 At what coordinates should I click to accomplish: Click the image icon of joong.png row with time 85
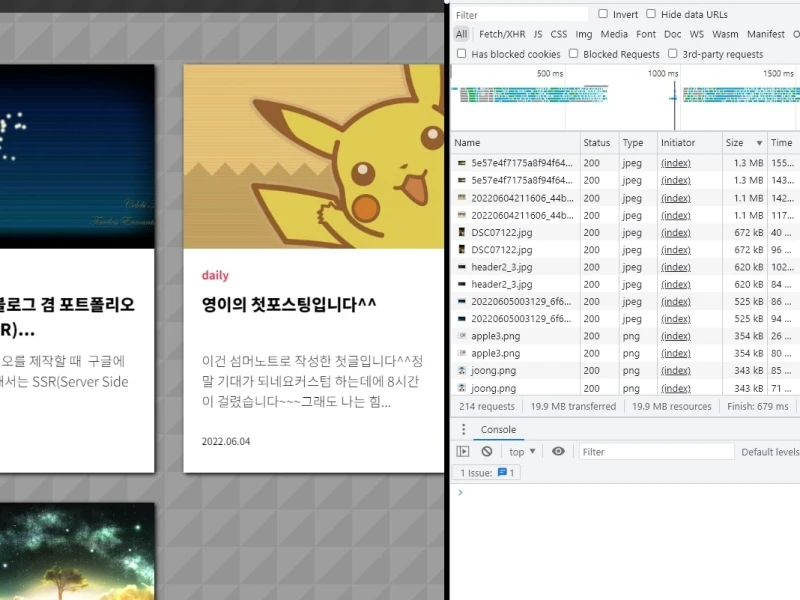[462, 370]
